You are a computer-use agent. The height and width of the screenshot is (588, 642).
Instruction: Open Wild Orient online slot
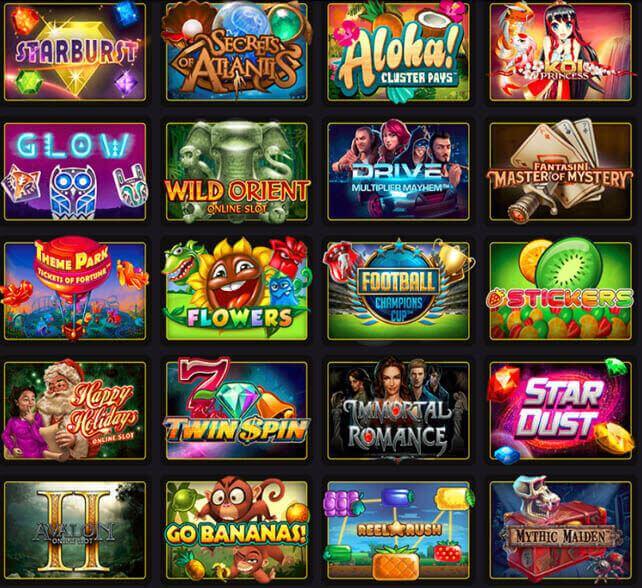[237, 171]
